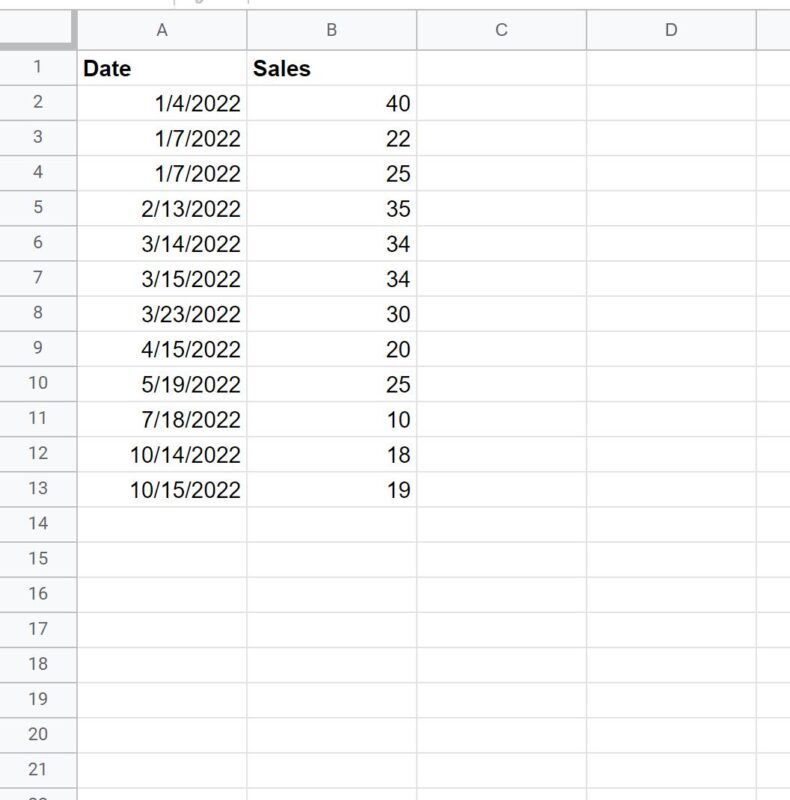Viewport: 790px width, 800px height.
Task: Click the sales value 35
Action: pos(331,209)
